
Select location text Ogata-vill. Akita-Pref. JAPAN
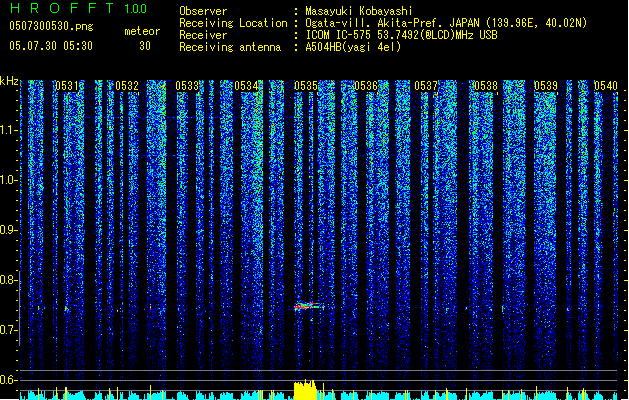point(392,23)
